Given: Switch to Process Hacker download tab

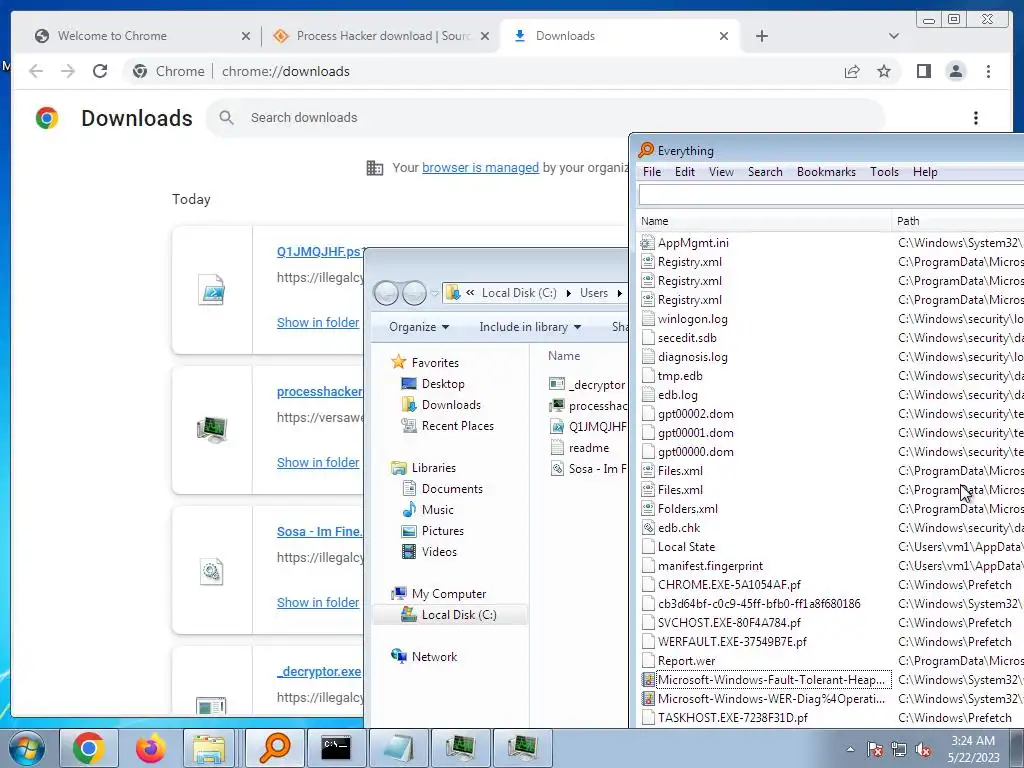Looking at the screenshot, I should click(383, 36).
